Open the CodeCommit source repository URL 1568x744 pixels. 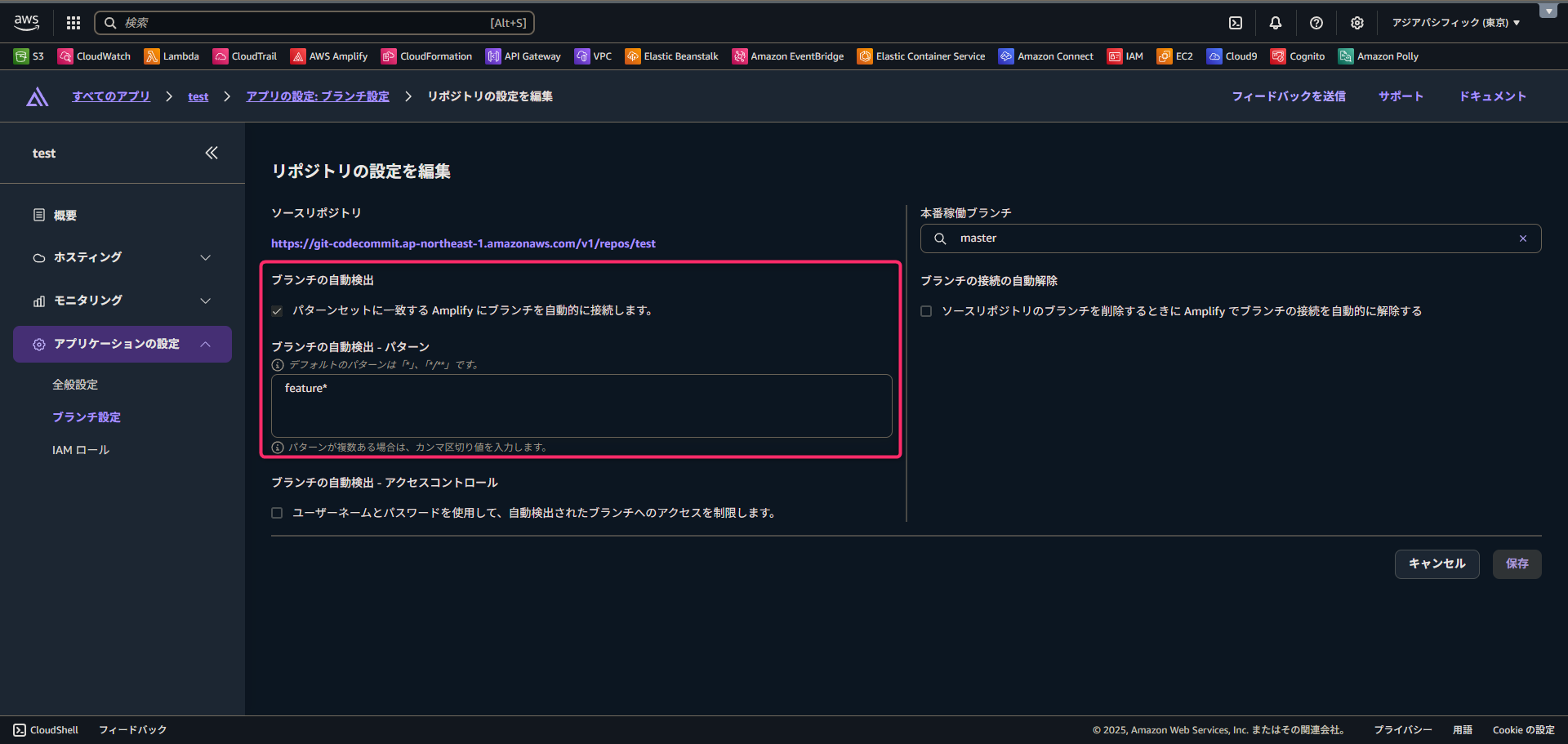[x=463, y=243]
